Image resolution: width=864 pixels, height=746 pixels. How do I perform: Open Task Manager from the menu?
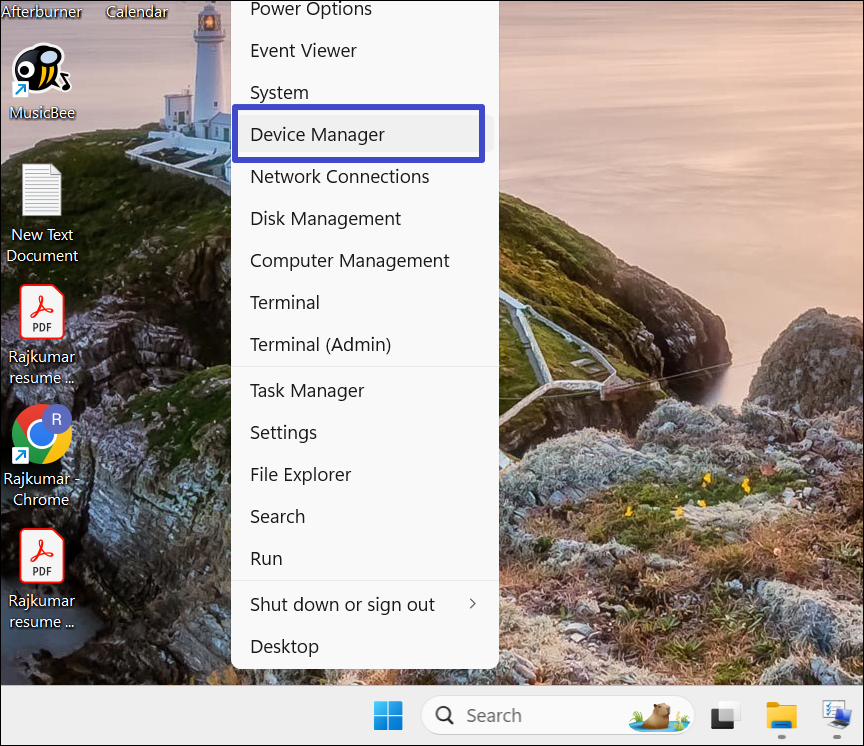[307, 391]
